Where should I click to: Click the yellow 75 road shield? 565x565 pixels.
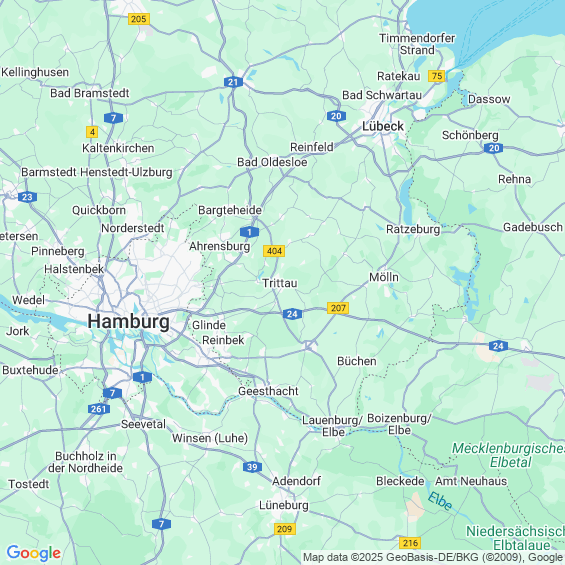click(437, 76)
